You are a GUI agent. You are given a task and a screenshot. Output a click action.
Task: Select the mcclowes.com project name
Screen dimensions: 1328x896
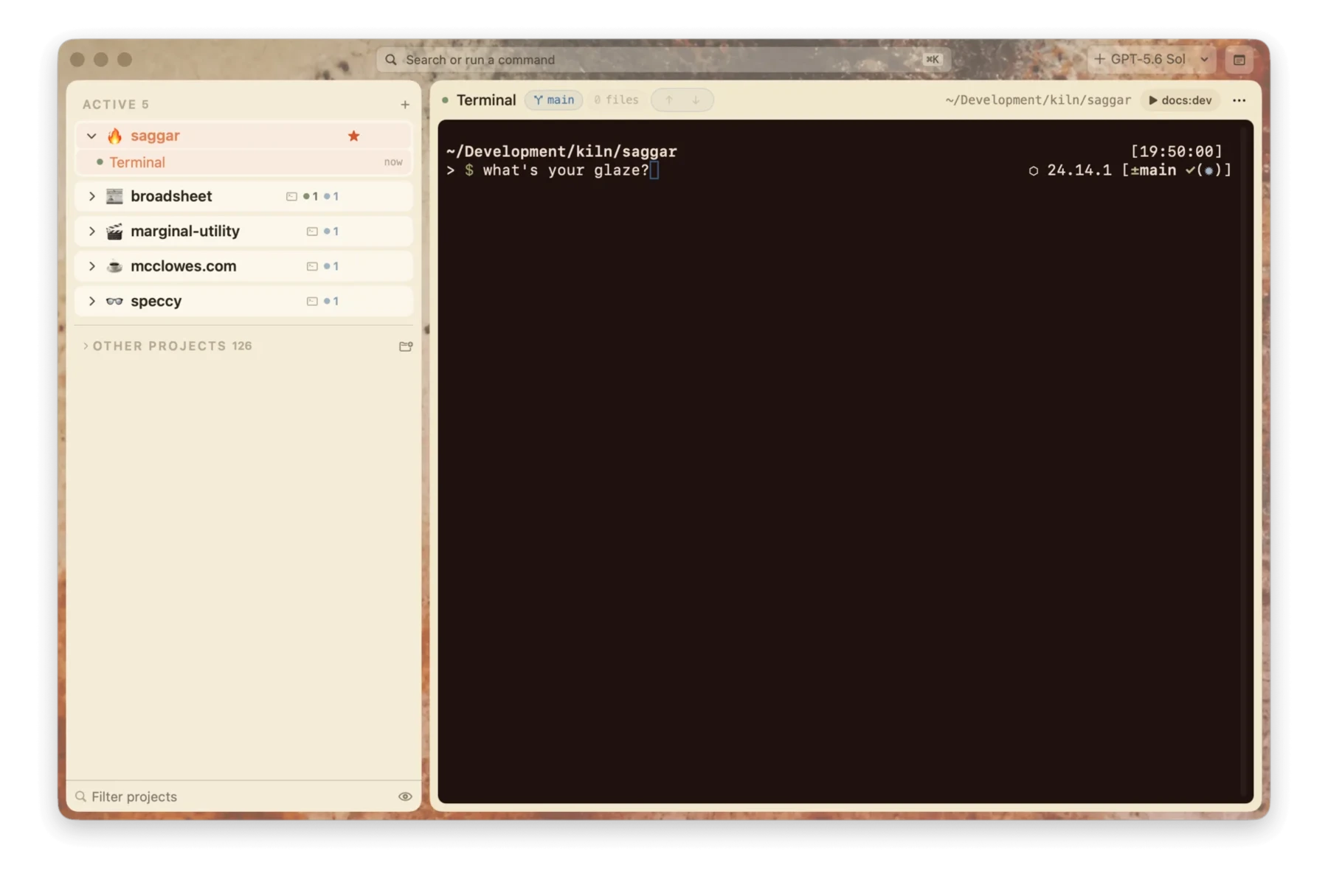click(x=184, y=266)
